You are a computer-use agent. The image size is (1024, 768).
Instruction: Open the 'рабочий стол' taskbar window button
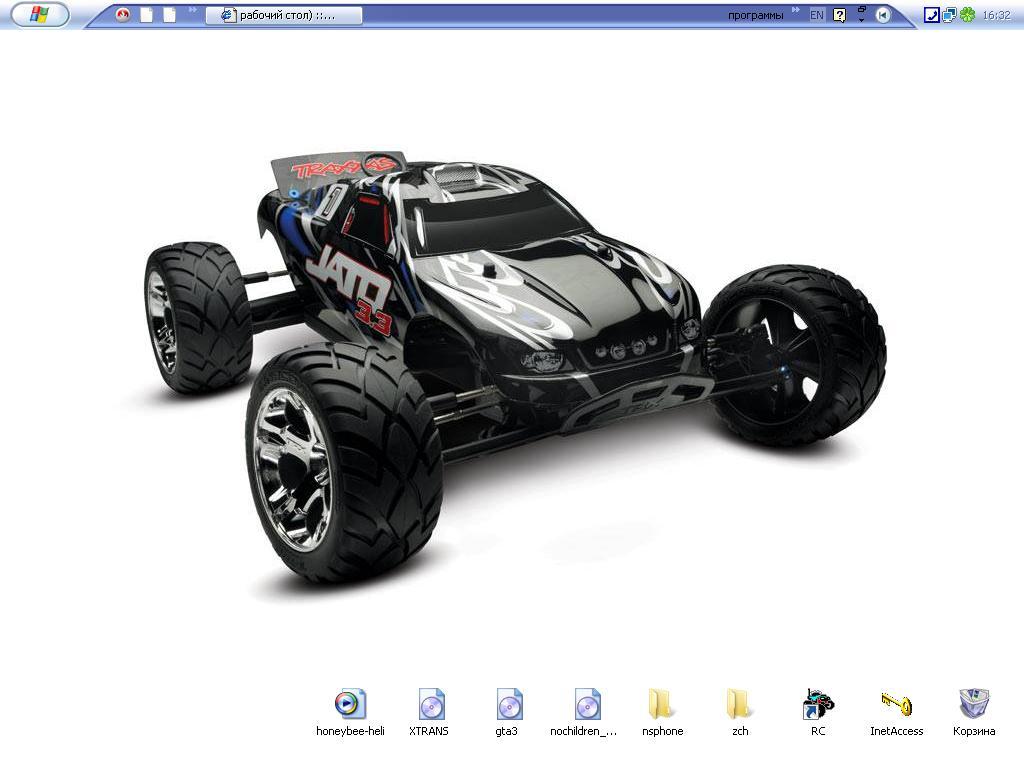pos(284,15)
